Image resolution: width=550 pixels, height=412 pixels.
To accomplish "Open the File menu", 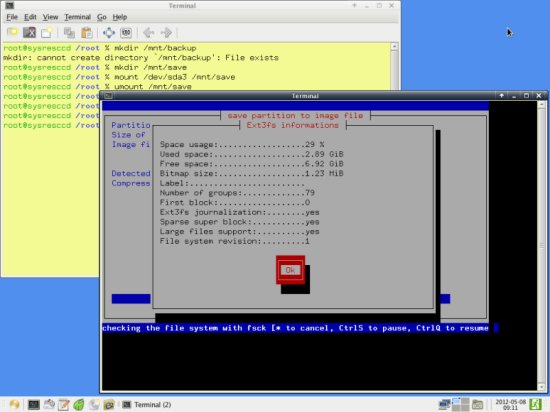I will [x=12, y=17].
